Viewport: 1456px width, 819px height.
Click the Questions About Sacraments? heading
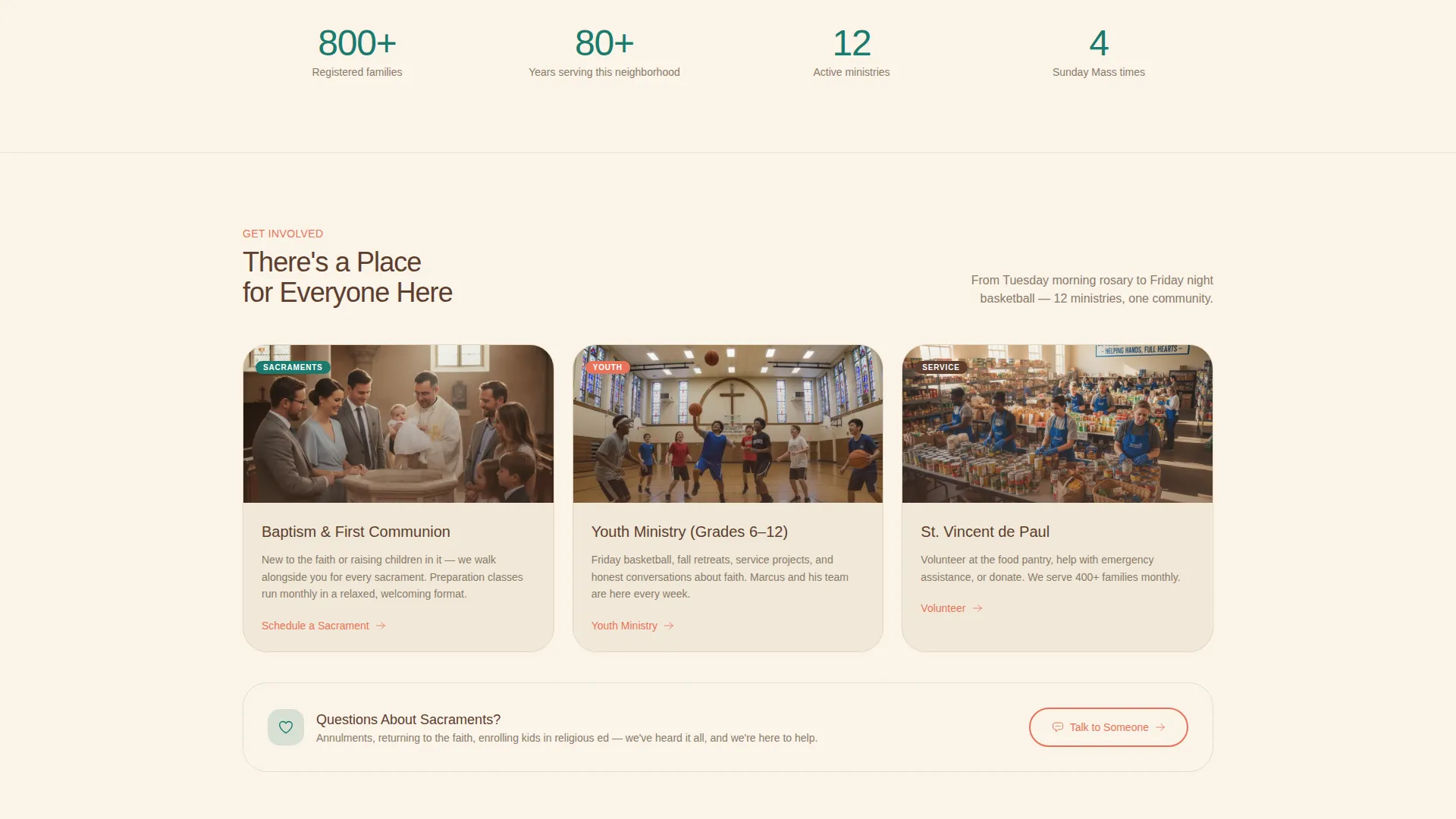[408, 720]
